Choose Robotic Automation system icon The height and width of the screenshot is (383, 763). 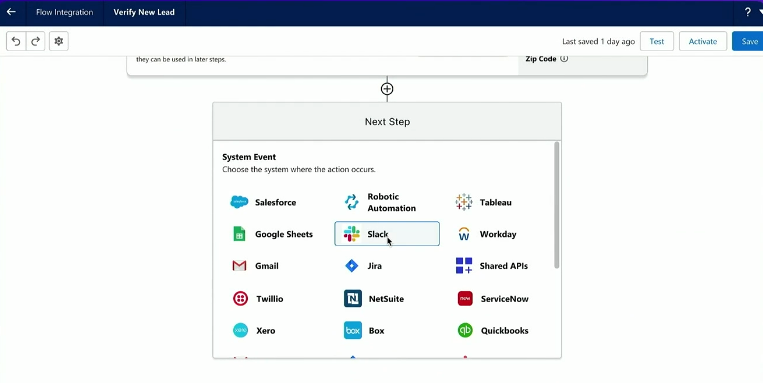click(x=351, y=202)
